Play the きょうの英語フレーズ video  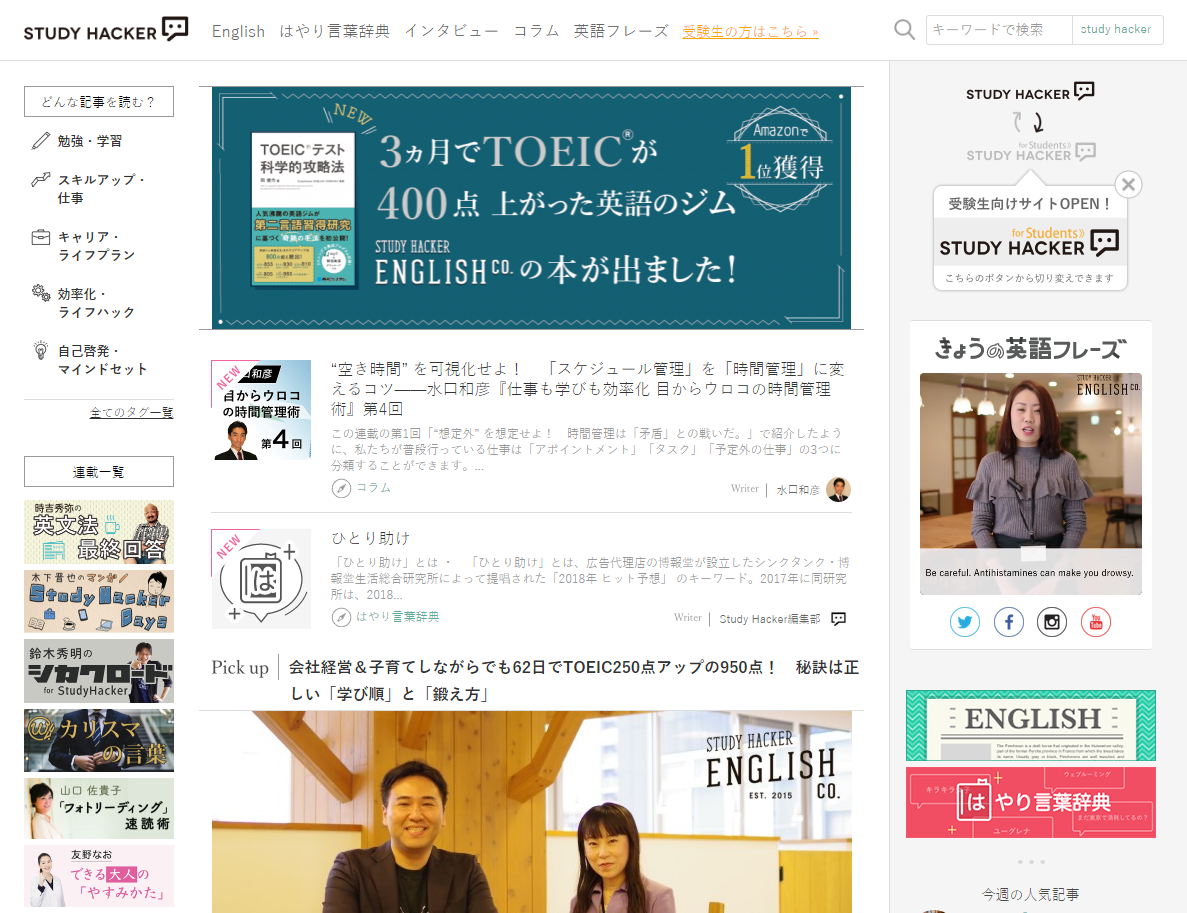pos(1030,483)
